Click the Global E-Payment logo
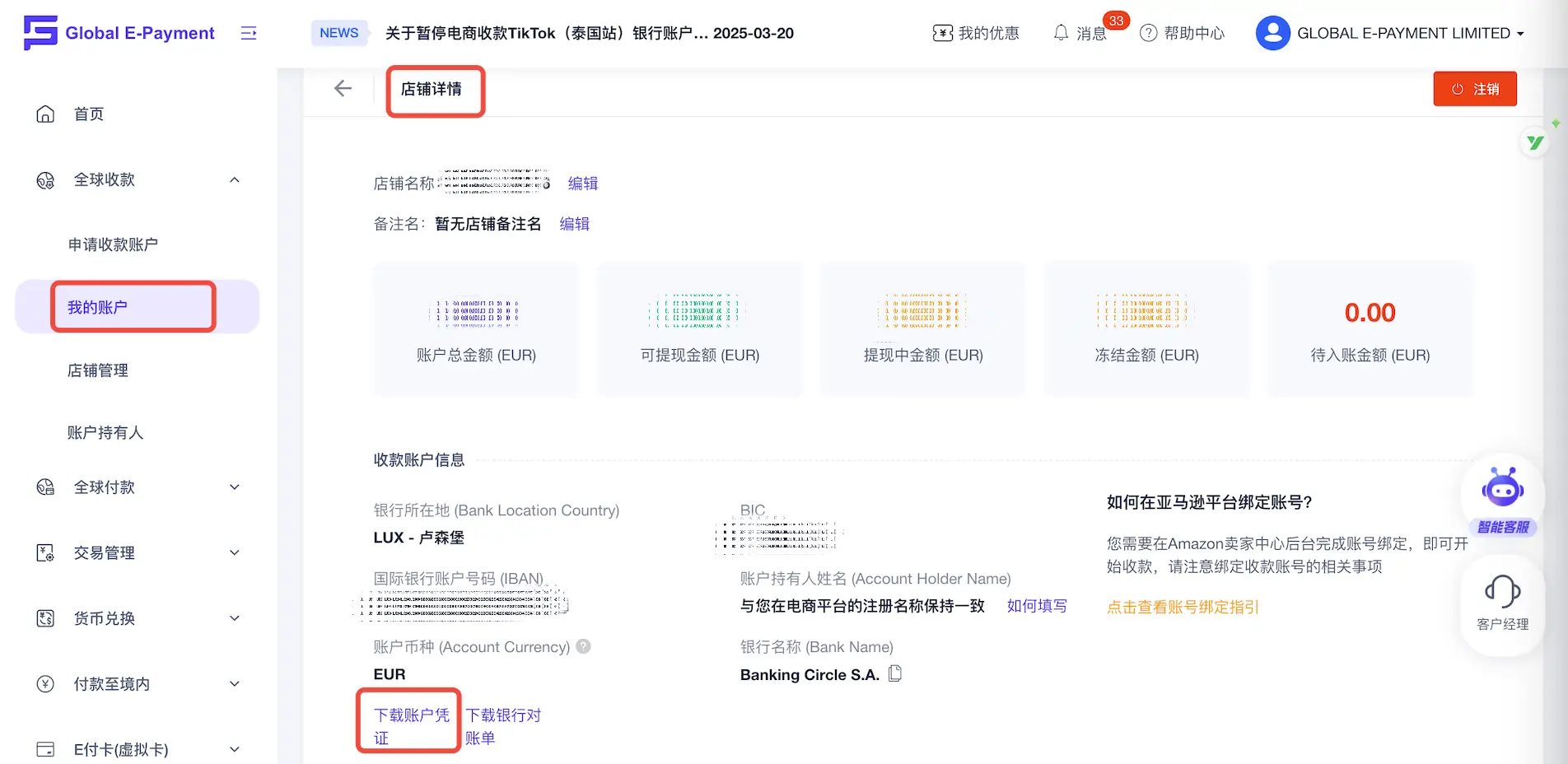The image size is (1568, 764). click(119, 33)
